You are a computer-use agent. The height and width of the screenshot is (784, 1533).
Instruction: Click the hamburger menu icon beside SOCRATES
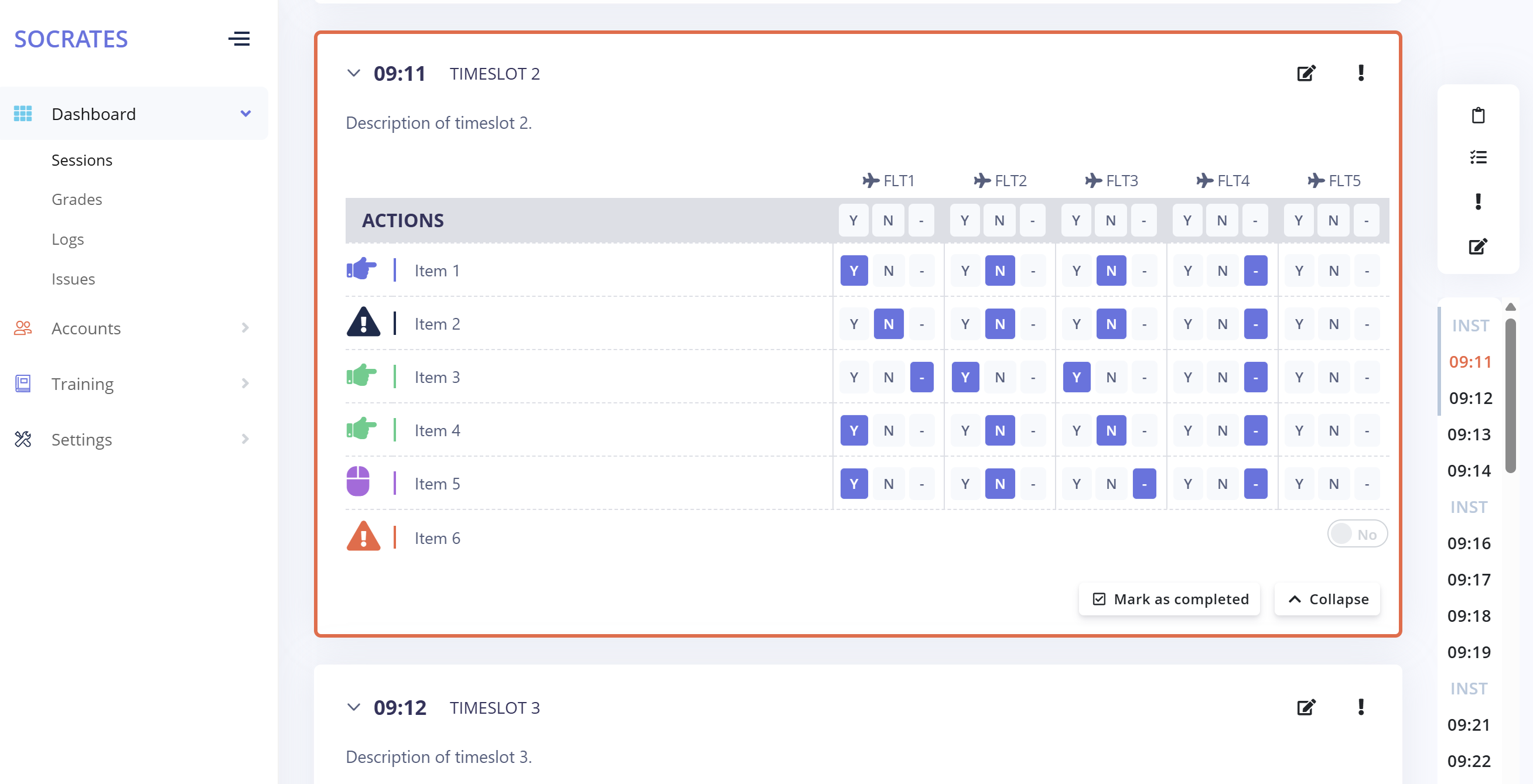(x=238, y=39)
